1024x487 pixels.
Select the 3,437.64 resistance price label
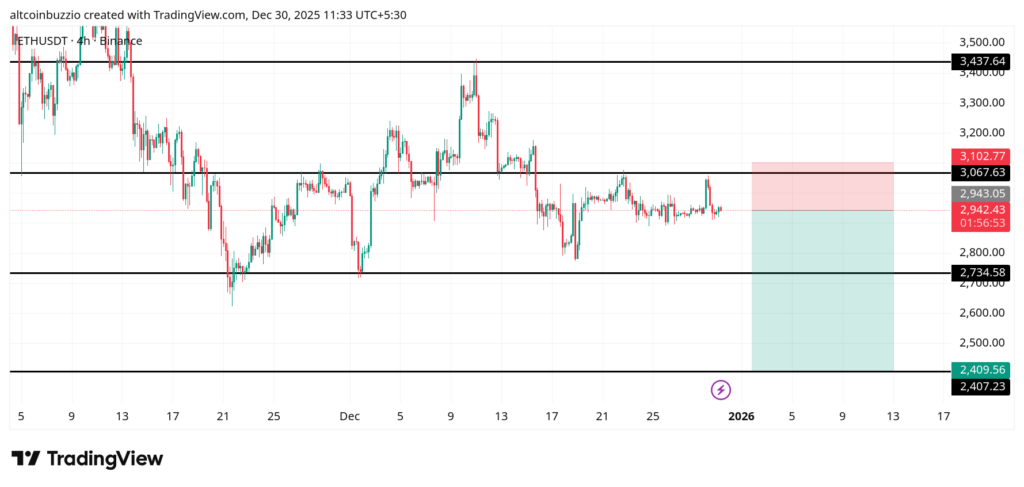(981, 62)
